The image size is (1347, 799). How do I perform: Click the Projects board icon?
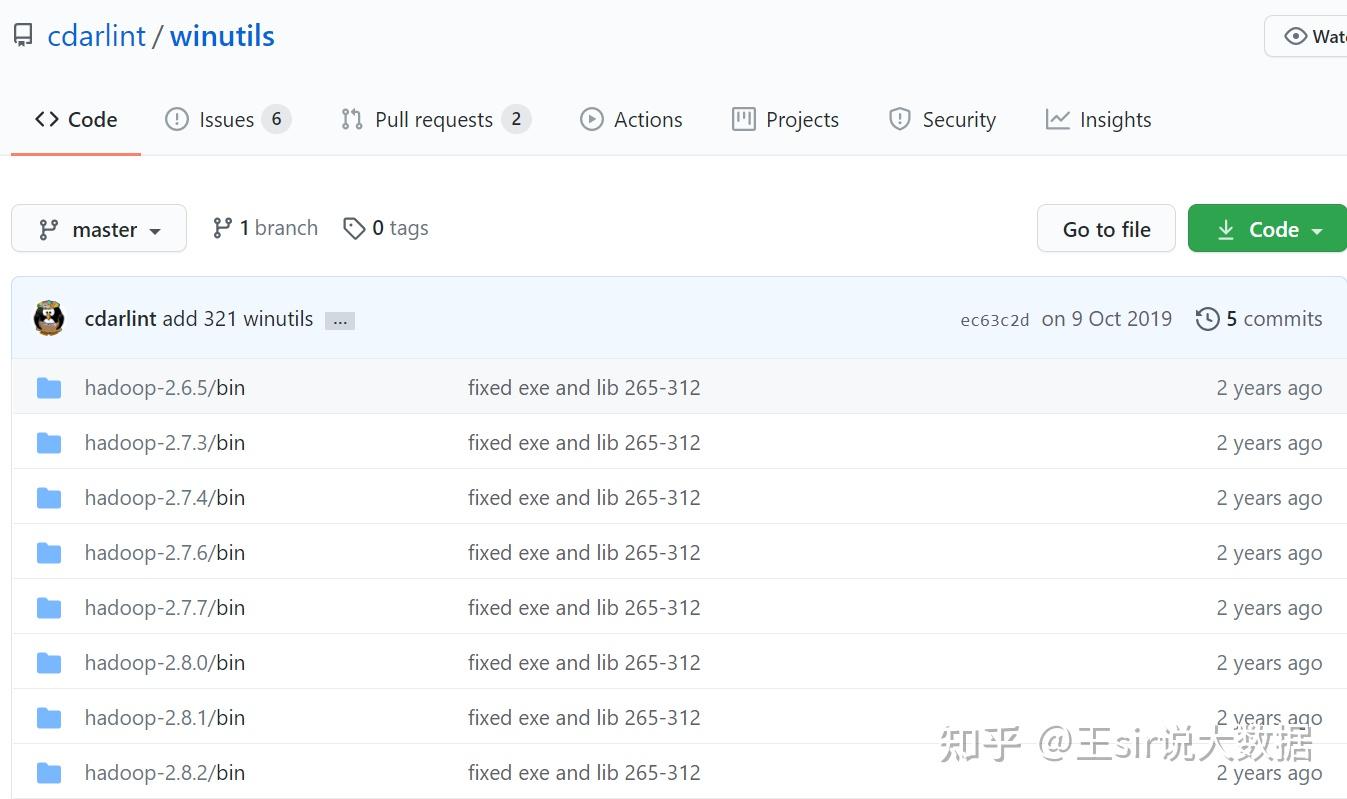point(742,119)
